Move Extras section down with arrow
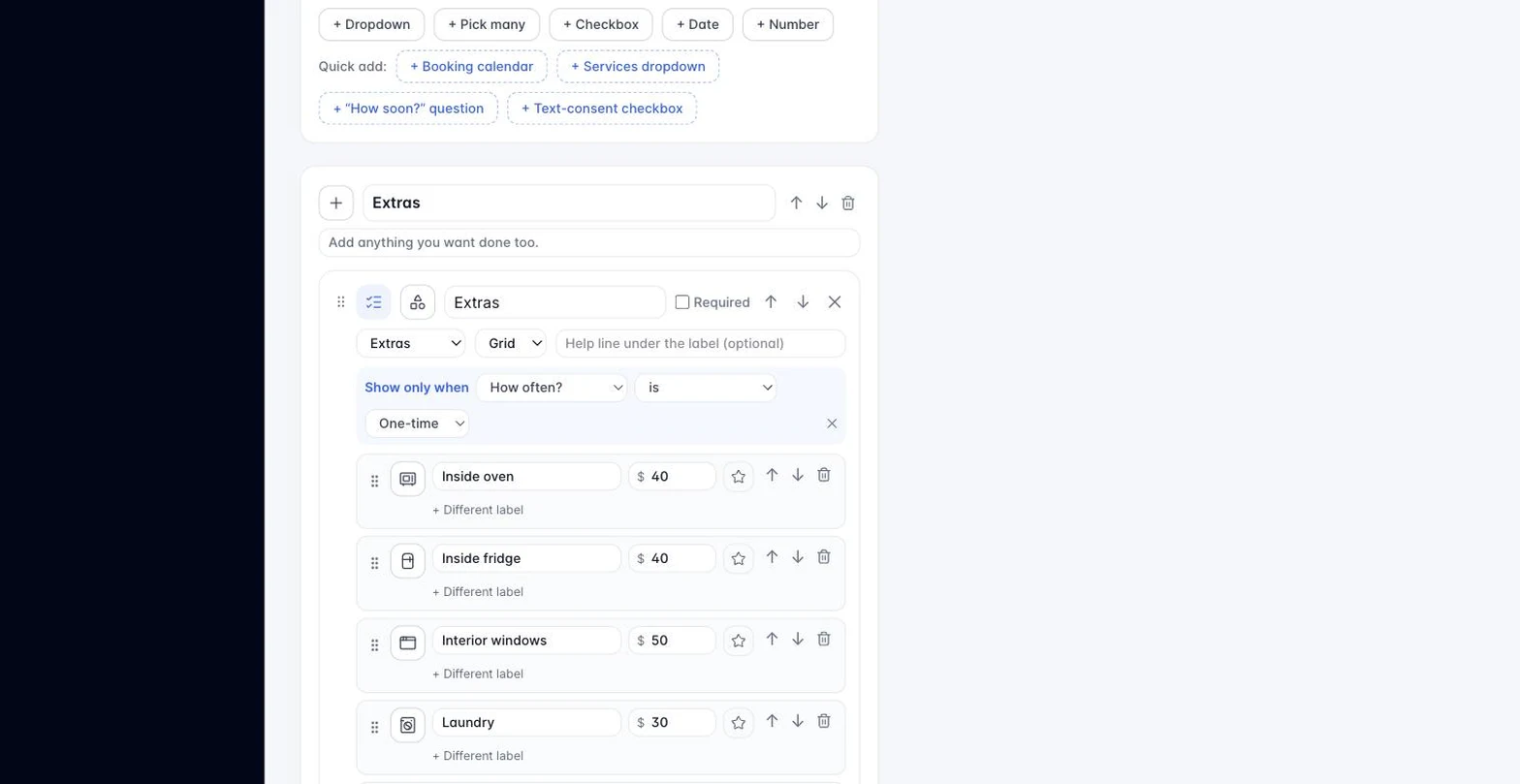The width and height of the screenshot is (1520, 784). point(822,204)
